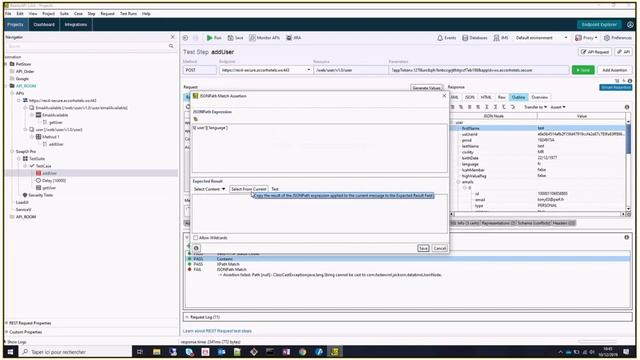Switch response view to Raw tab
This screenshot has width=640, height=360.
coord(501,97)
